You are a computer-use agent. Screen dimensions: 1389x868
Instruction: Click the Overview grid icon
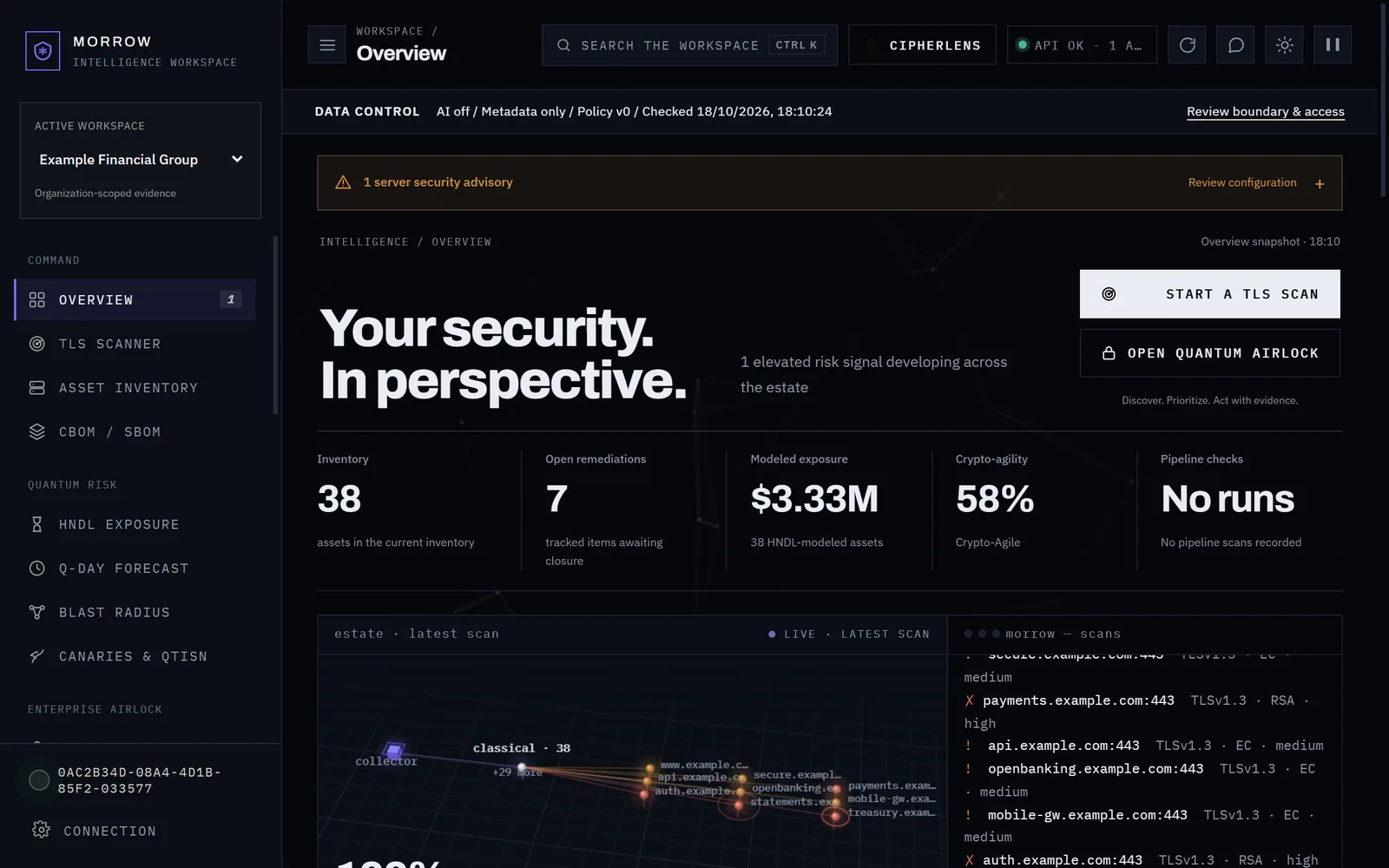point(36,299)
